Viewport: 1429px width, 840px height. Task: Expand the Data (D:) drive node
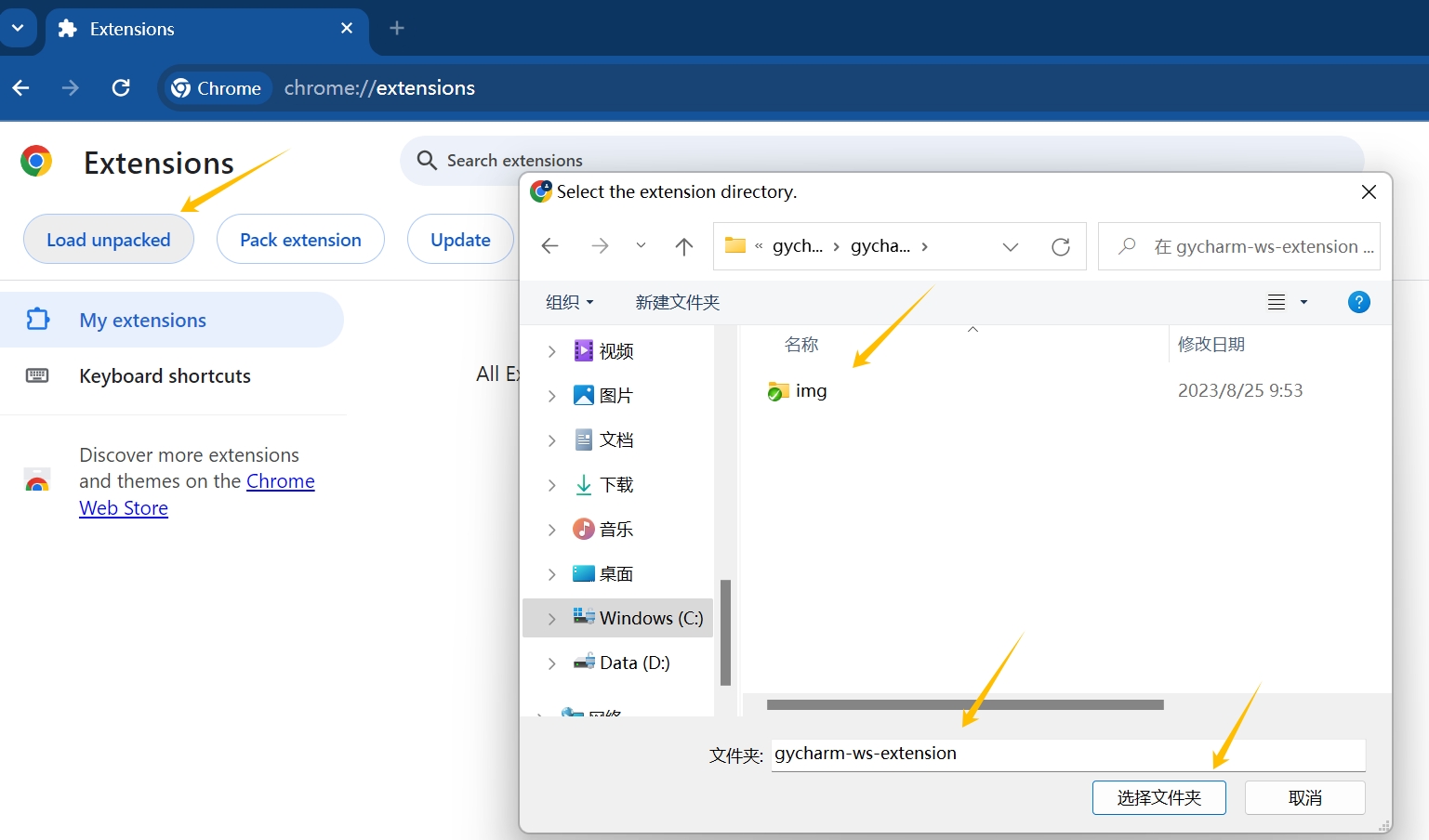[x=552, y=663]
